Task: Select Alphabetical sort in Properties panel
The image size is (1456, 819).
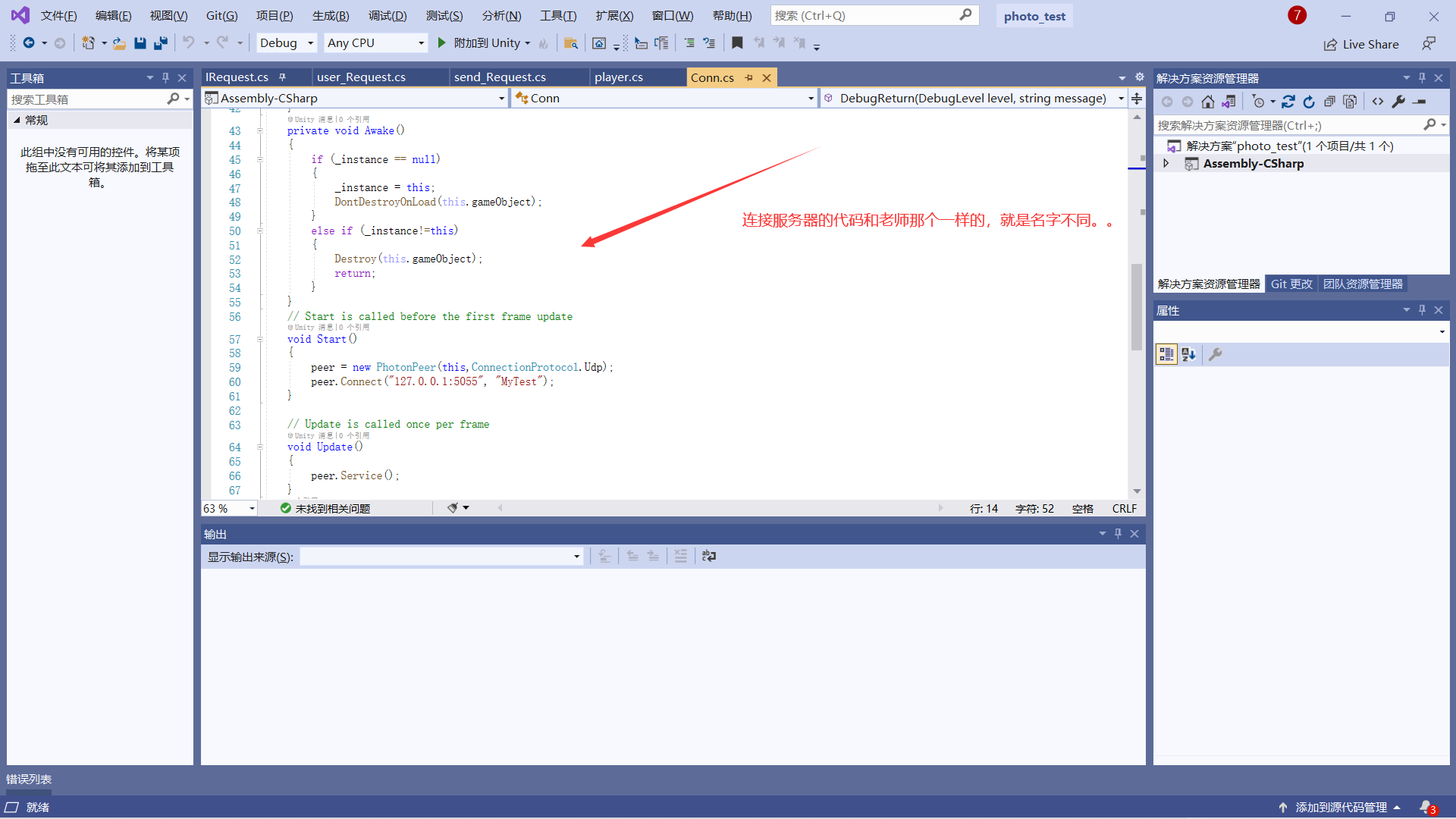Action: 1188,354
